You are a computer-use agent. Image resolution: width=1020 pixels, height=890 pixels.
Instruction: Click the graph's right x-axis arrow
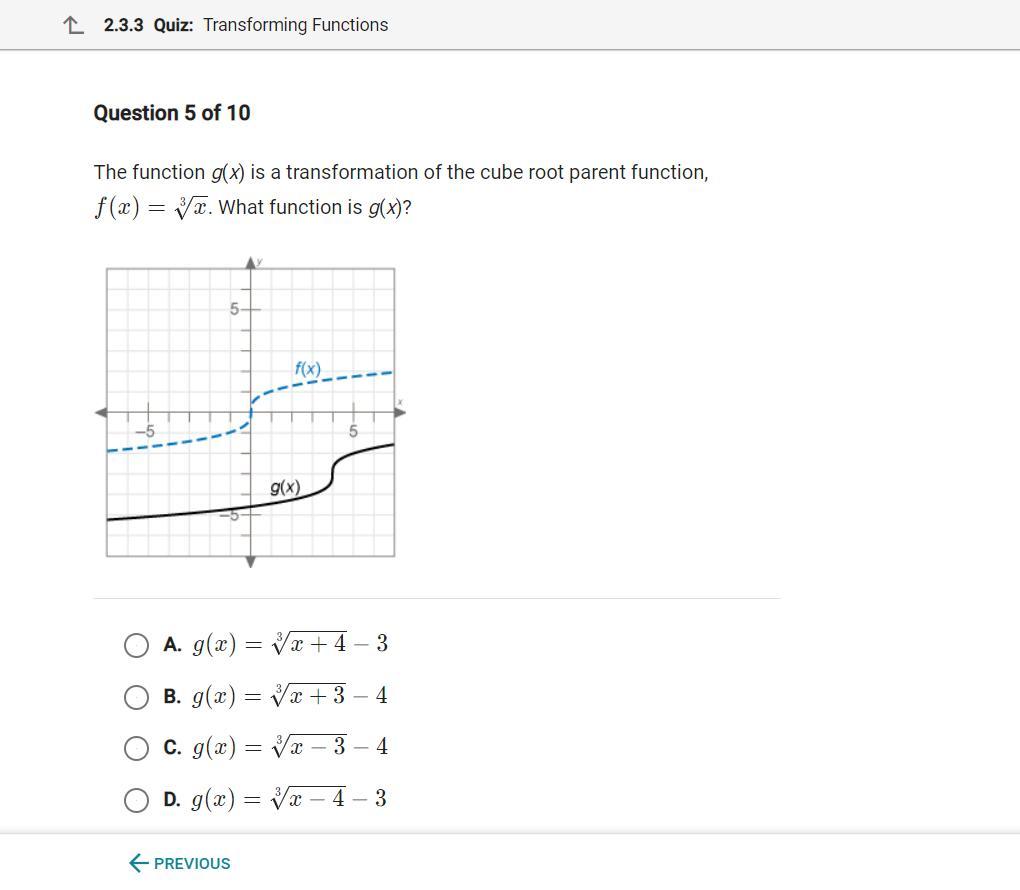click(401, 412)
